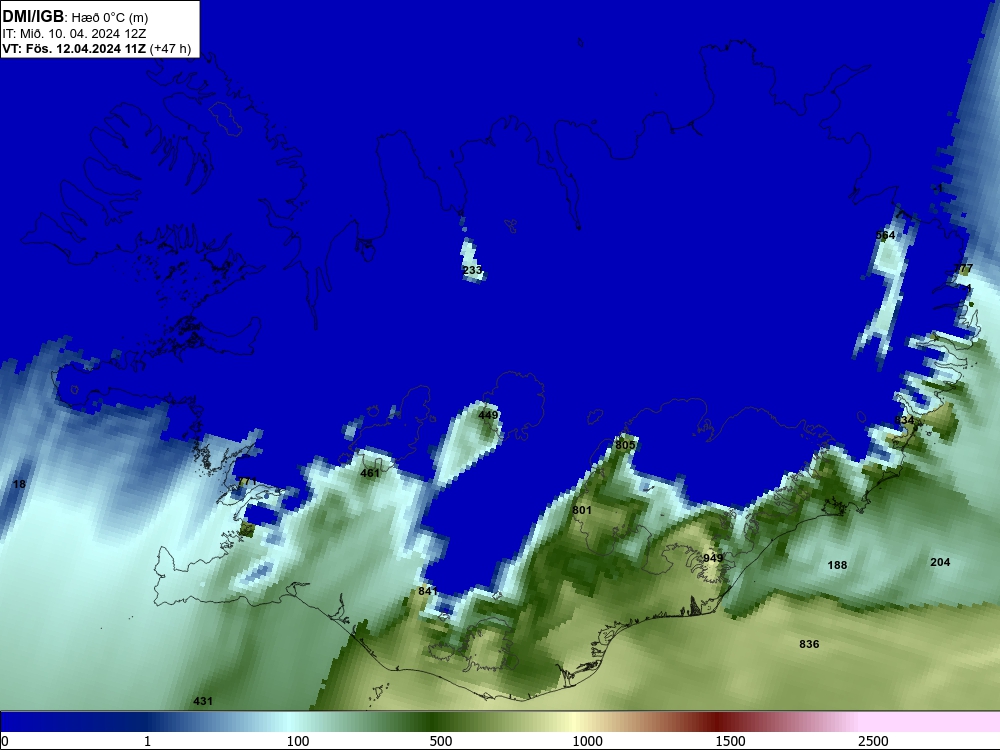1000x750 pixels.
Task: Click the map value 564
Action: (x=885, y=235)
